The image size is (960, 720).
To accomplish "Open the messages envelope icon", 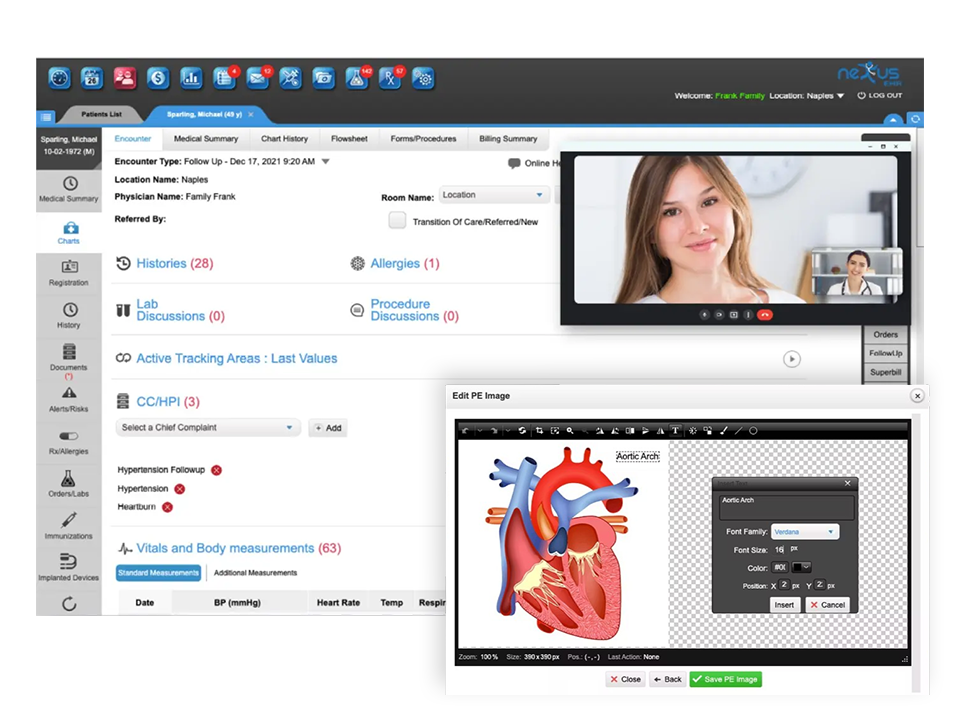I will [x=259, y=77].
